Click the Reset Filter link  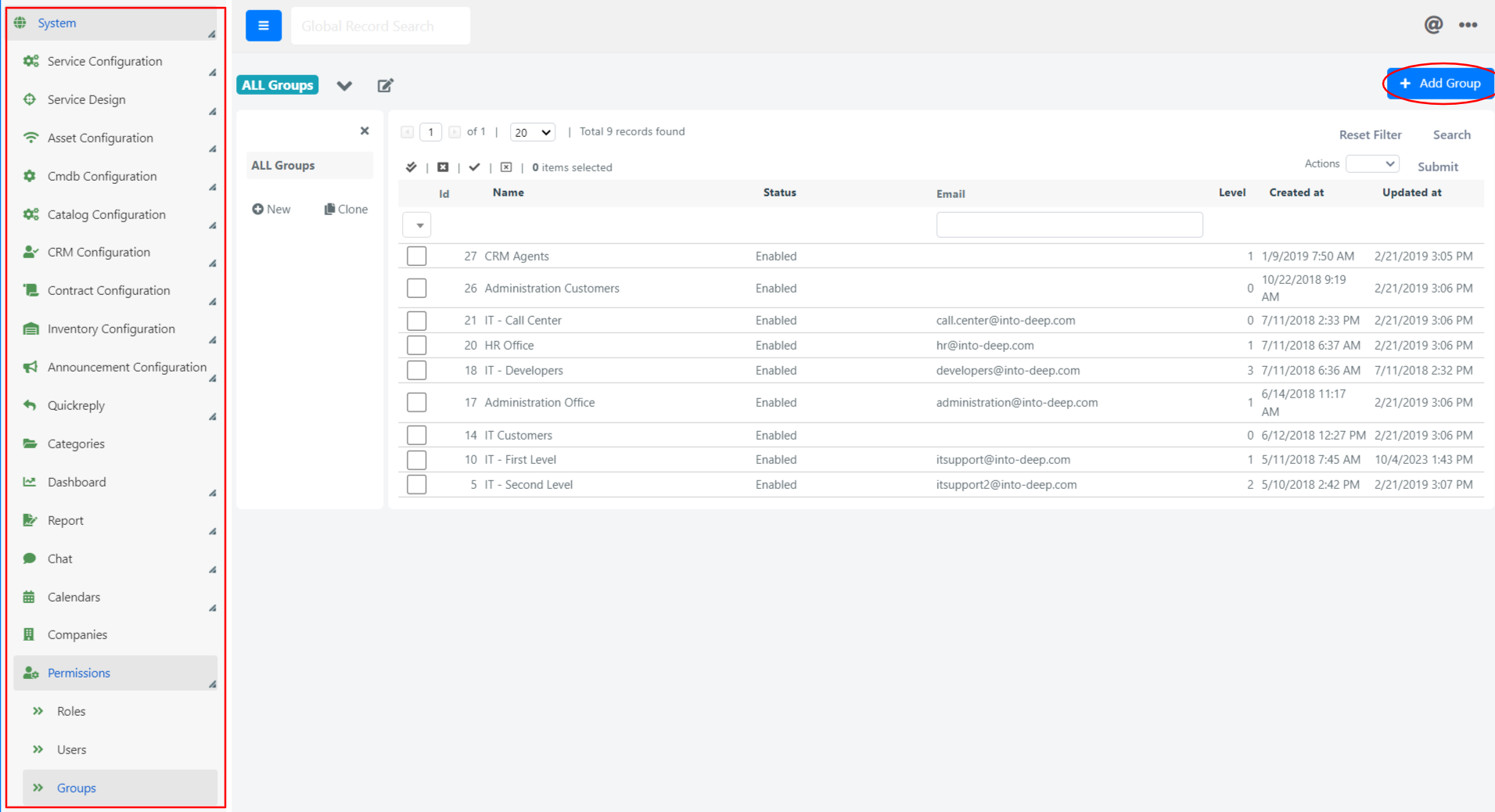pyautogui.click(x=1370, y=135)
